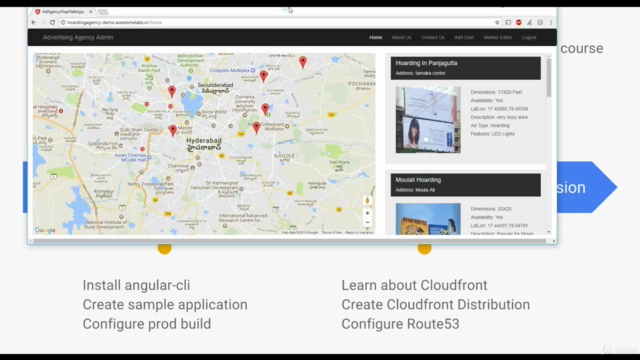This screenshot has height=360, width=640.
Task: Click Nehru Zoological Park label
Action: coord(152,184)
